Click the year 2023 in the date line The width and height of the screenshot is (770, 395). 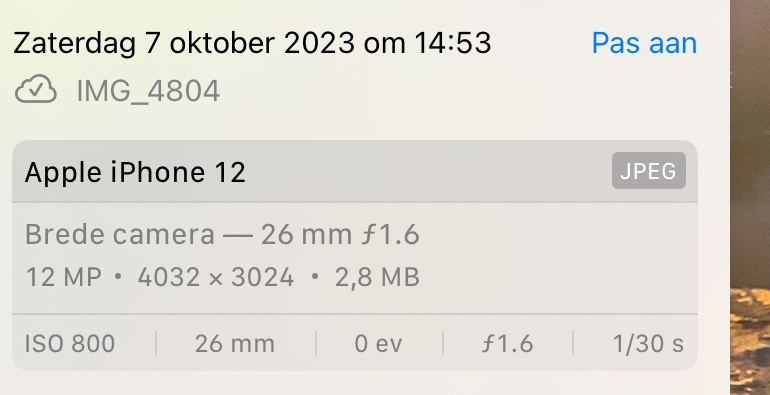pyautogui.click(x=319, y=43)
